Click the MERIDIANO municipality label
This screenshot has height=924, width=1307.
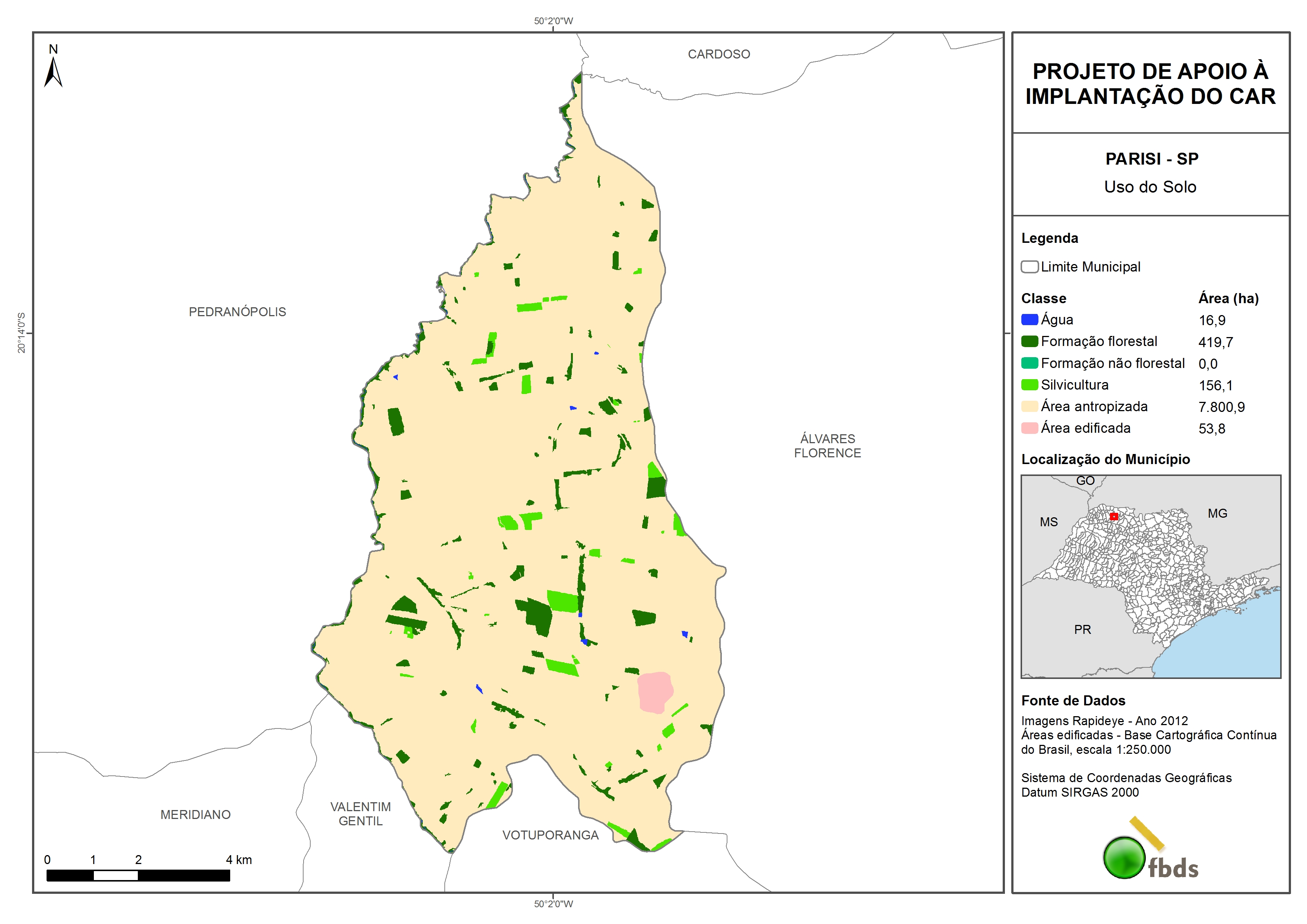195,815
